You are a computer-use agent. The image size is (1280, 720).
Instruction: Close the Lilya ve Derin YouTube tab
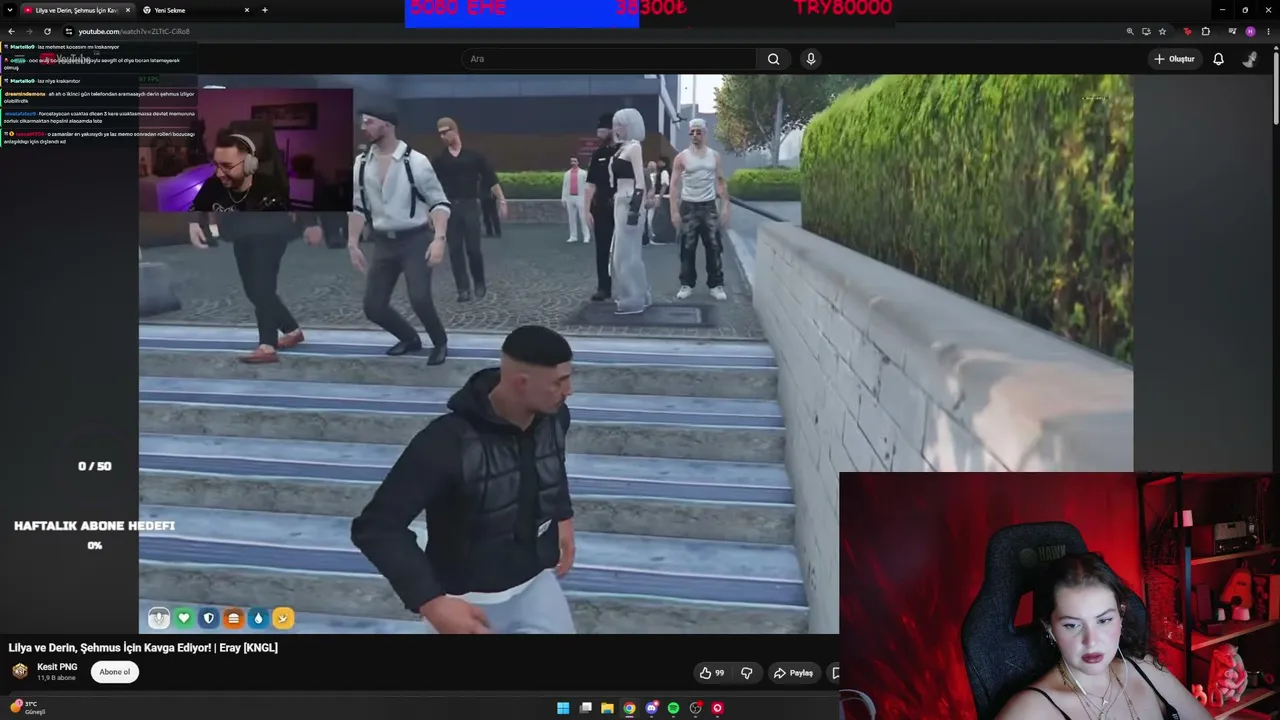coord(128,10)
